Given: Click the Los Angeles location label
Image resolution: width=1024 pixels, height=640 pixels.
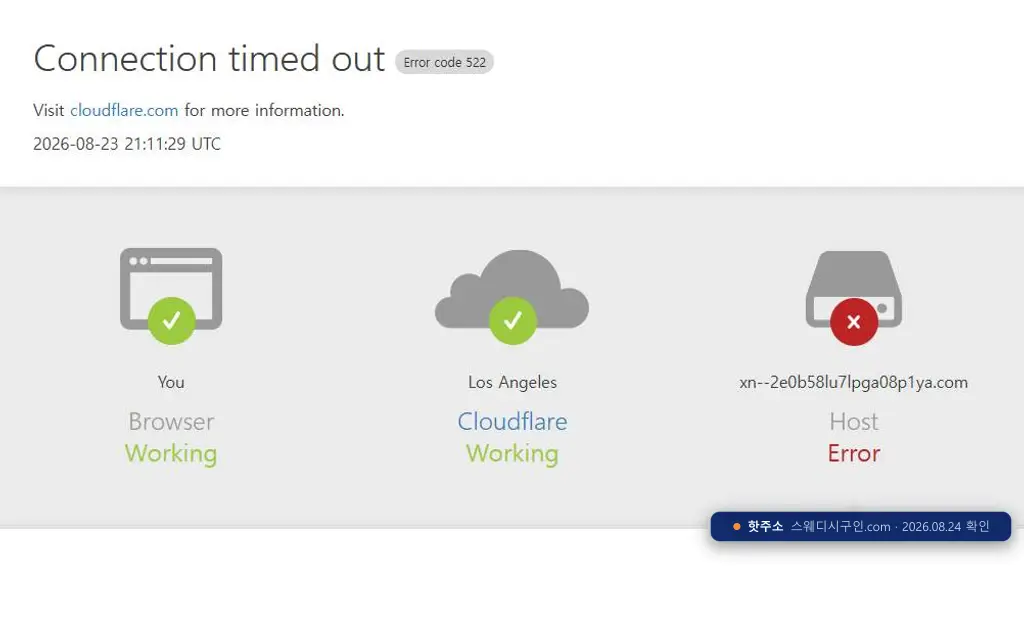Looking at the screenshot, I should 512,382.
